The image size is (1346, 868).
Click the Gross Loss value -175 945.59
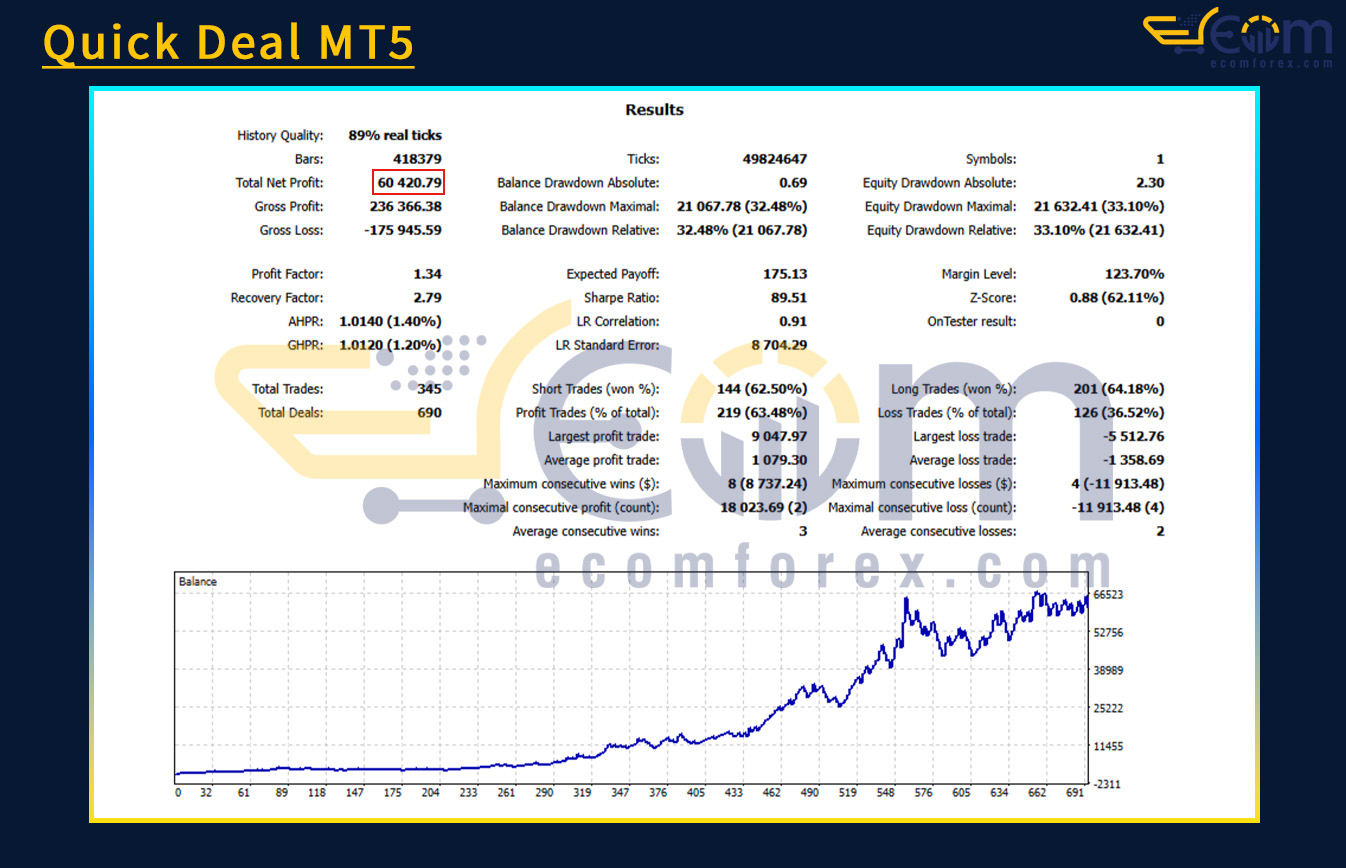click(x=401, y=231)
